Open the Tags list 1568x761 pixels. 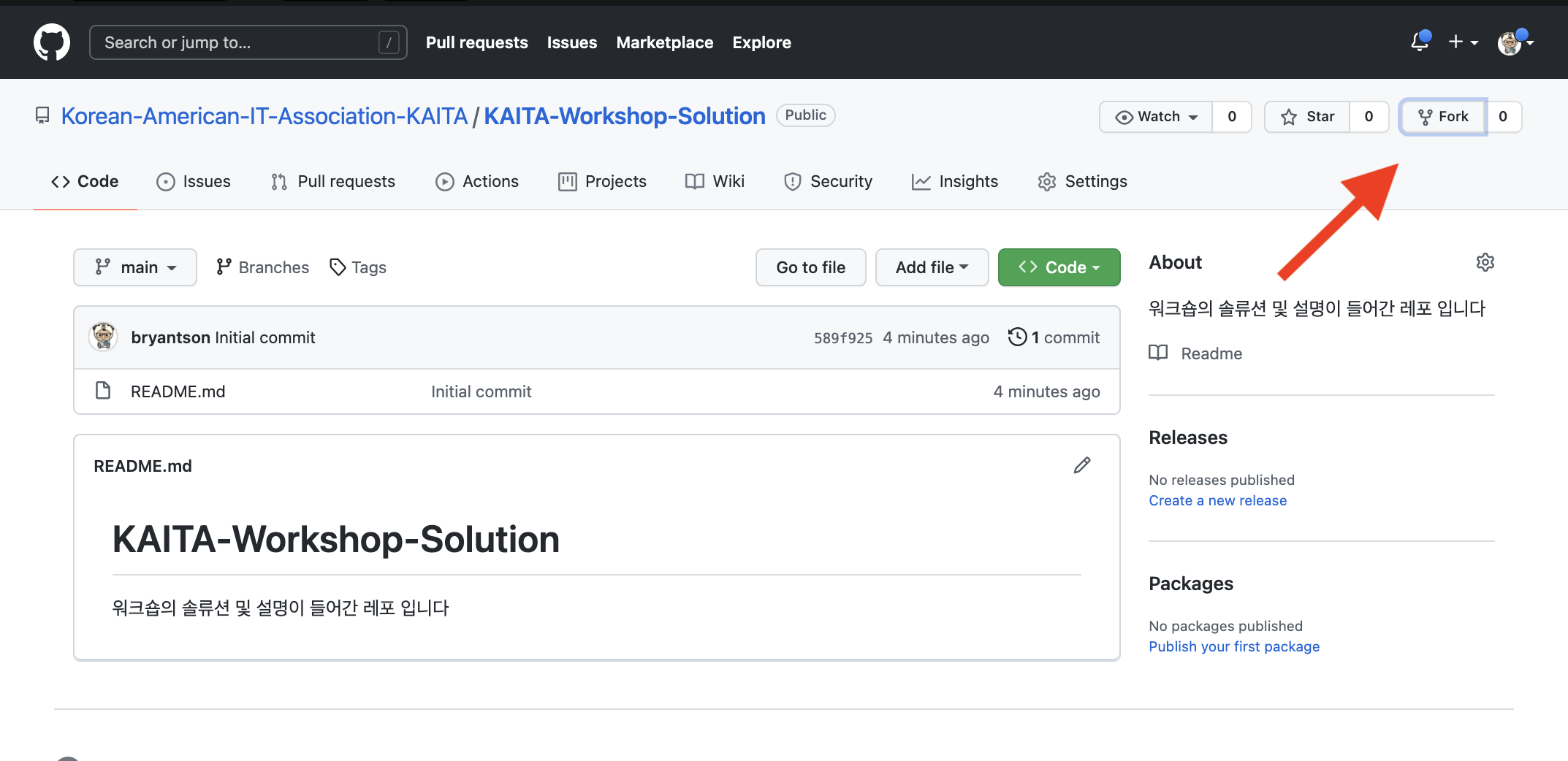click(x=358, y=267)
